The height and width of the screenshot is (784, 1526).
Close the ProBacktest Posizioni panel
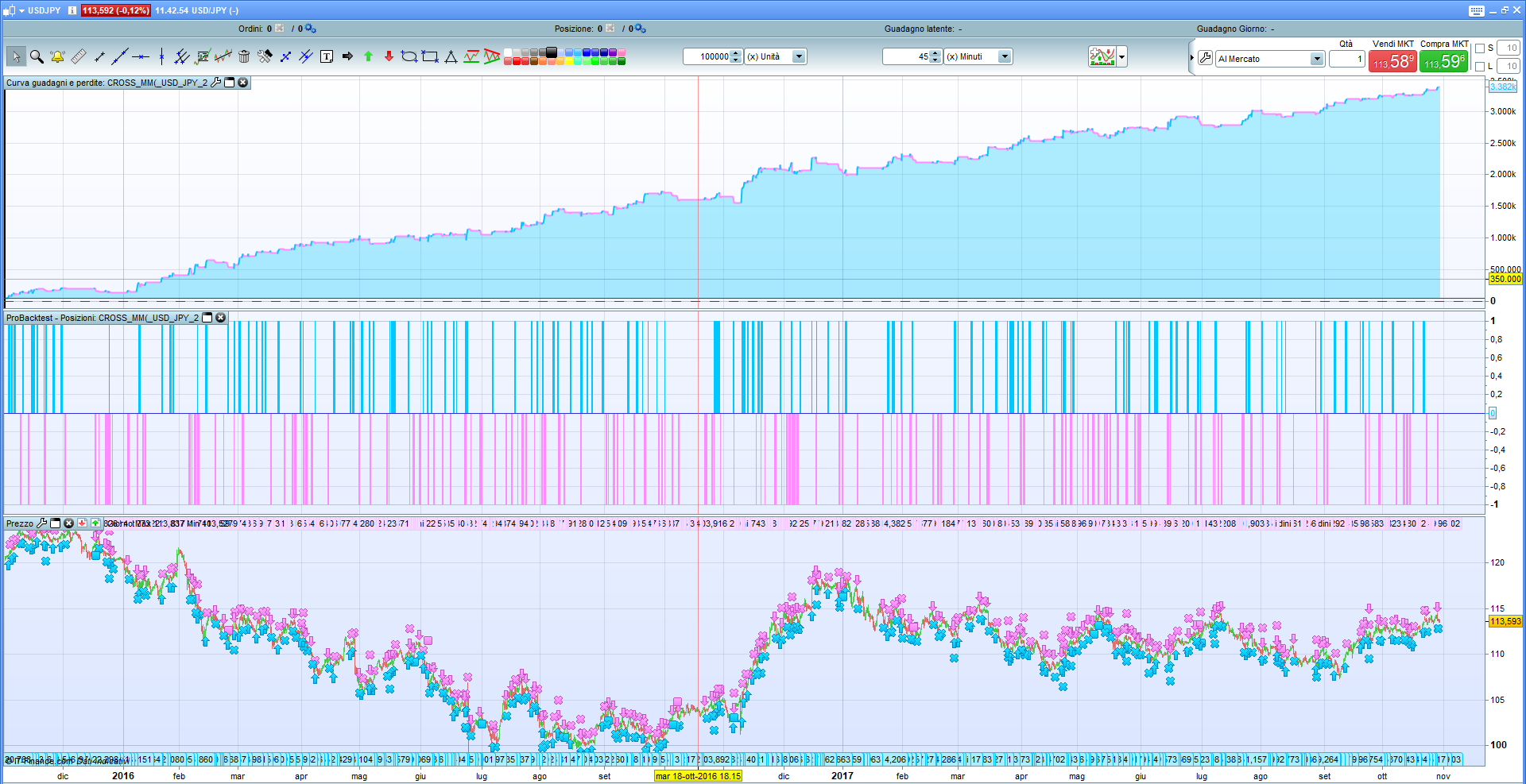click(221, 318)
